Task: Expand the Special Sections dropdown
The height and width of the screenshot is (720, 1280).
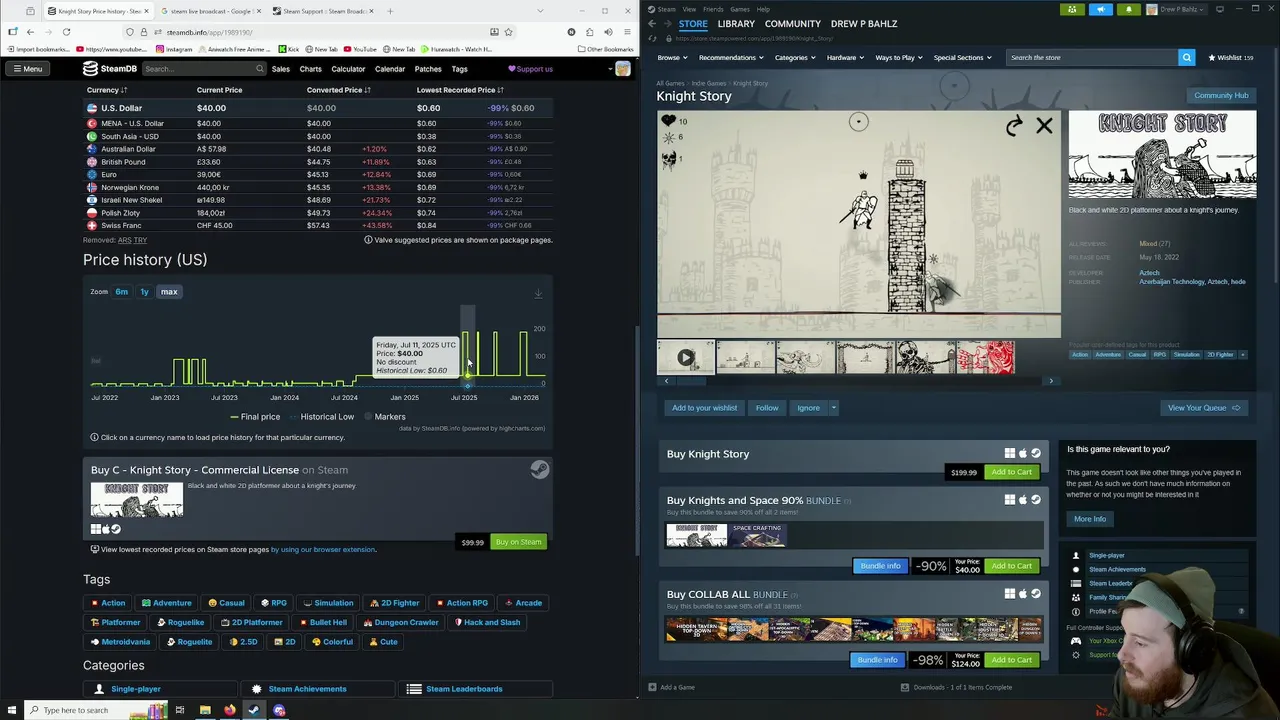Action: [963, 58]
